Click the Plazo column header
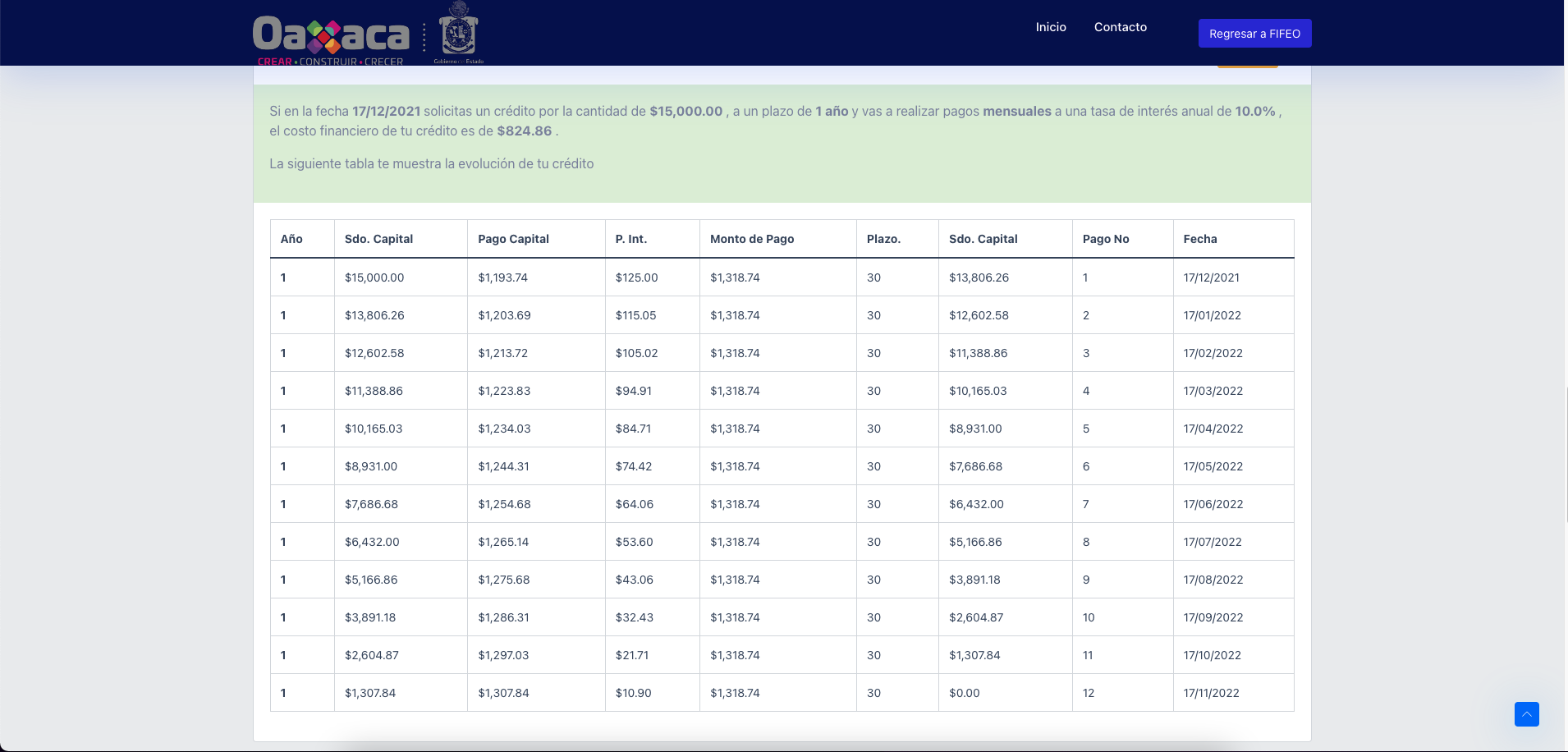Screen dimensions: 1568x752 (883, 239)
